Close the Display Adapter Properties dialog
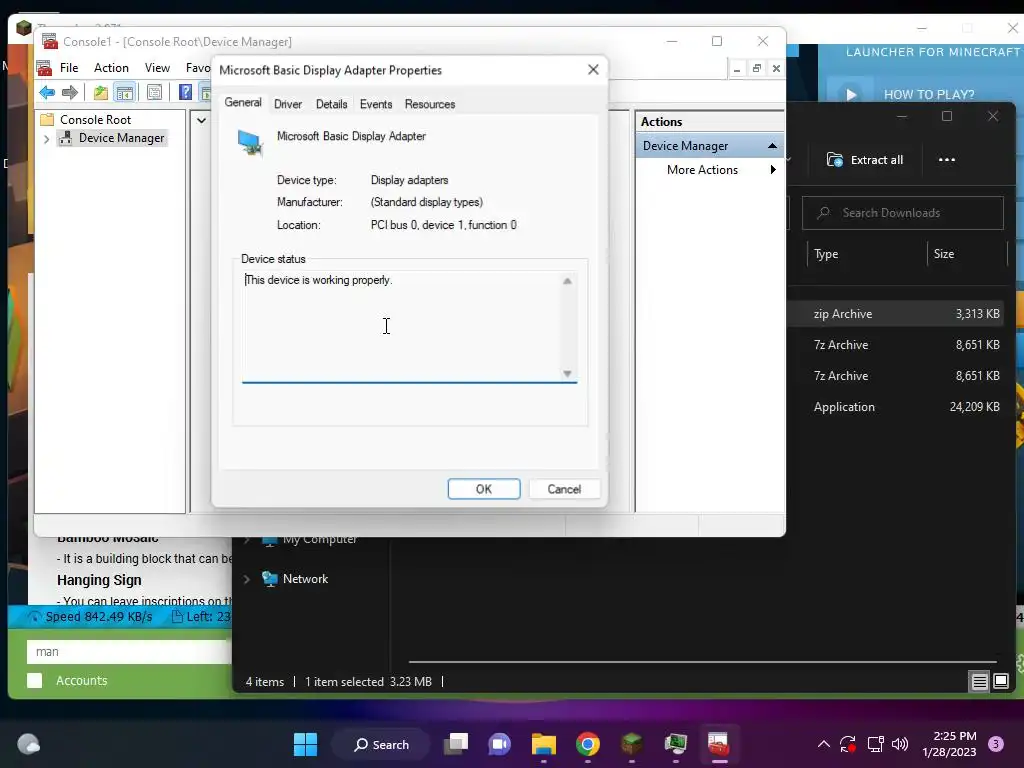 pos(593,69)
